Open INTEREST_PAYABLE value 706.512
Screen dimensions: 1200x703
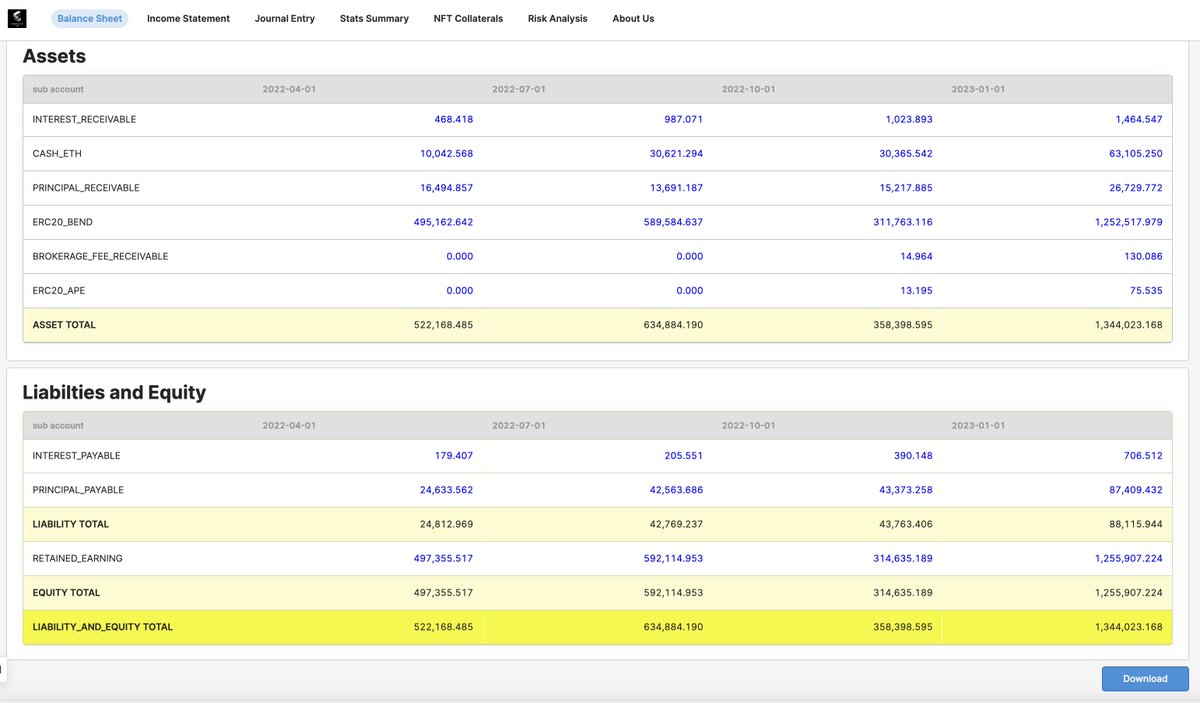[x=1144, y=455]
